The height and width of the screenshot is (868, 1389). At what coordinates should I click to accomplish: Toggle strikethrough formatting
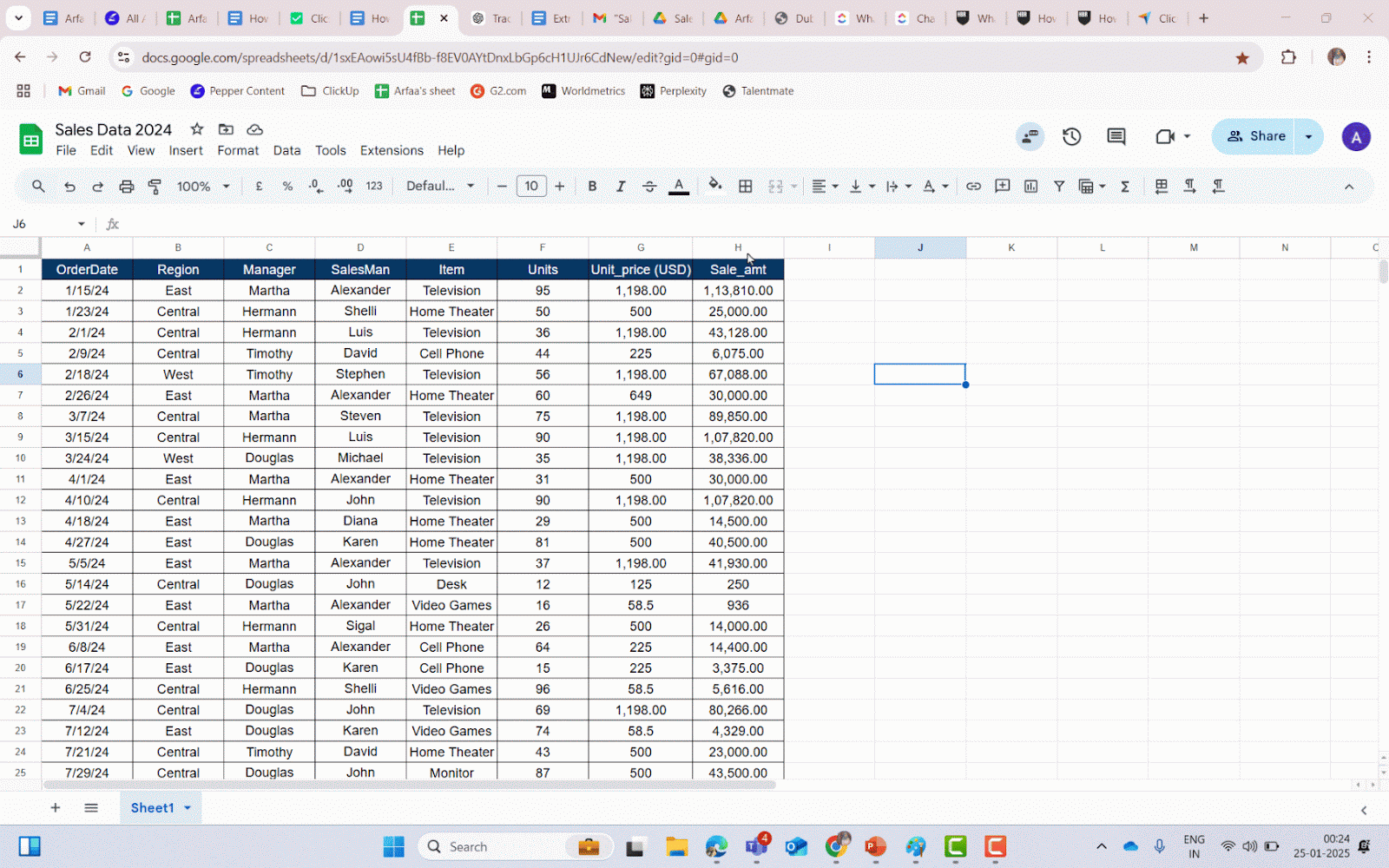(x=649, y=186)
